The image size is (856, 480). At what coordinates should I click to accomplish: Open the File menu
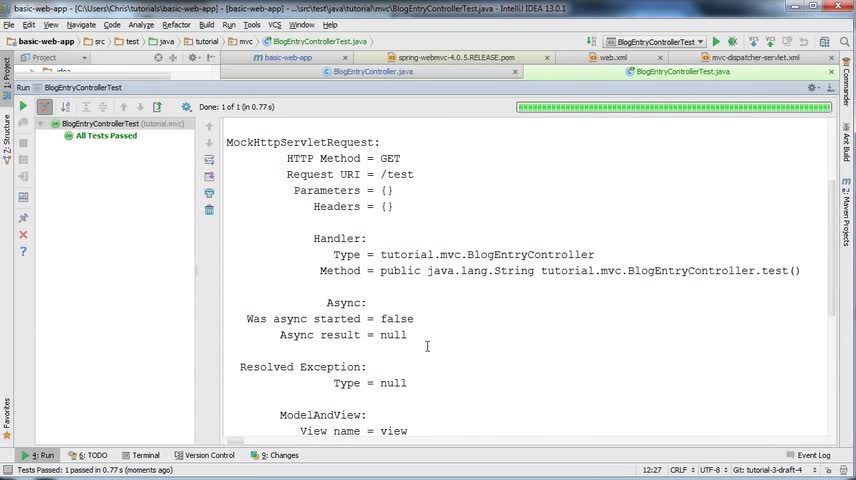coord(9,25)
